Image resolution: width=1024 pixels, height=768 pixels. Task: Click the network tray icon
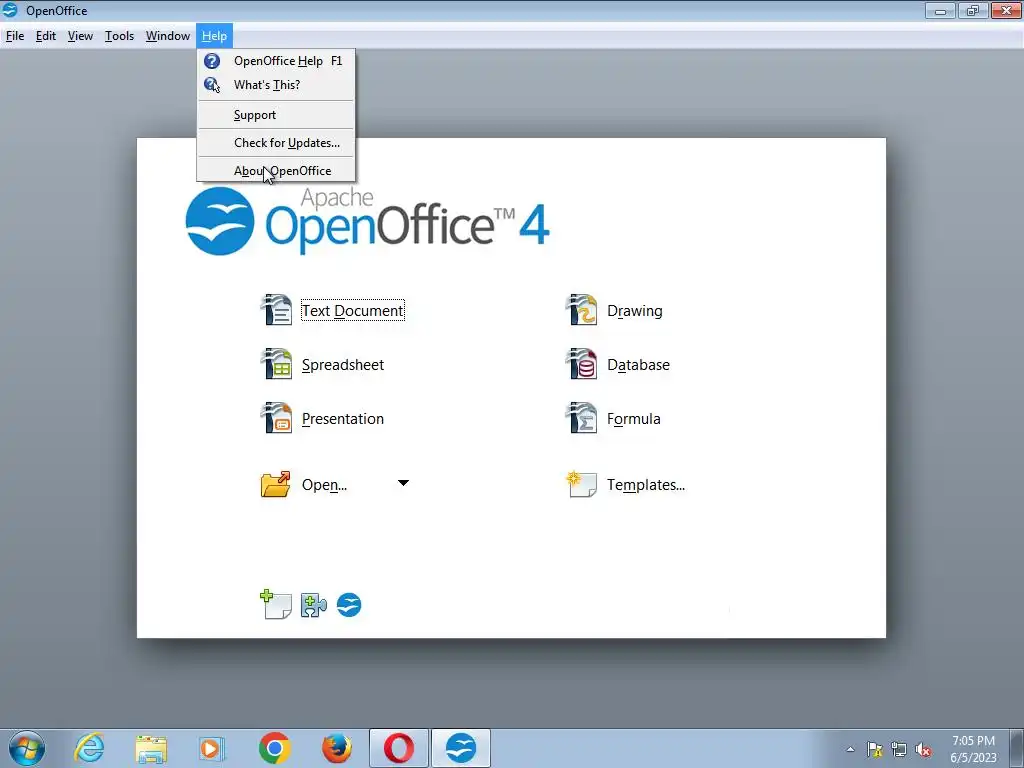point(899,749)
